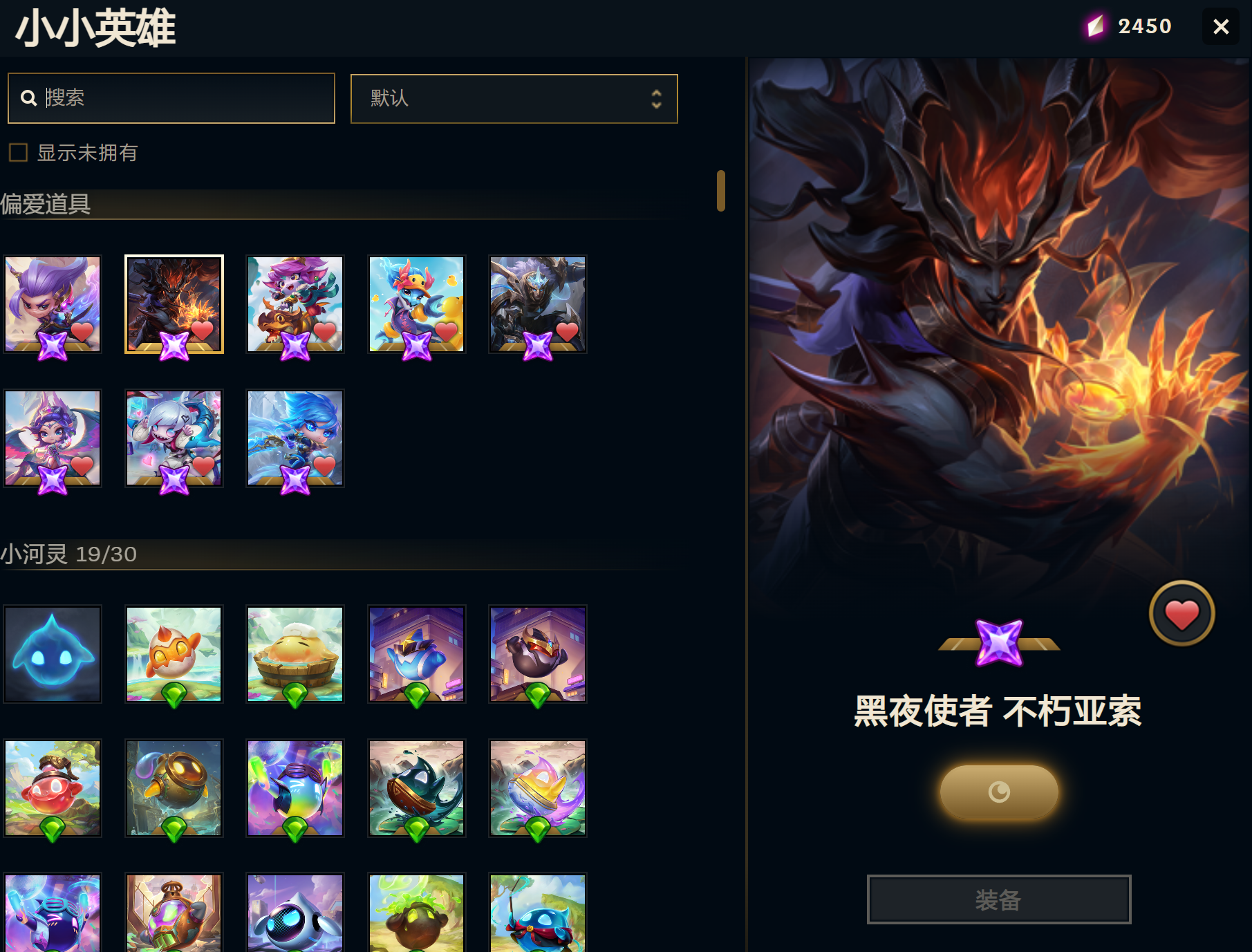Image resolution: width=1252 pixels, height=952 pixels.
Task: Pick the armored silver knight little legend
Action: coord(538,304)
